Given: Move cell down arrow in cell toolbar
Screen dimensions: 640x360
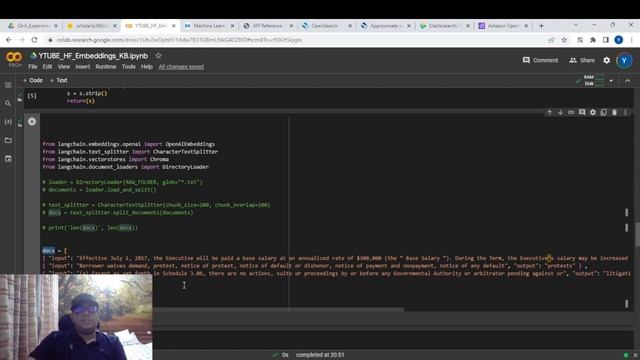Looking at the screenshot, I should point(560,112).
